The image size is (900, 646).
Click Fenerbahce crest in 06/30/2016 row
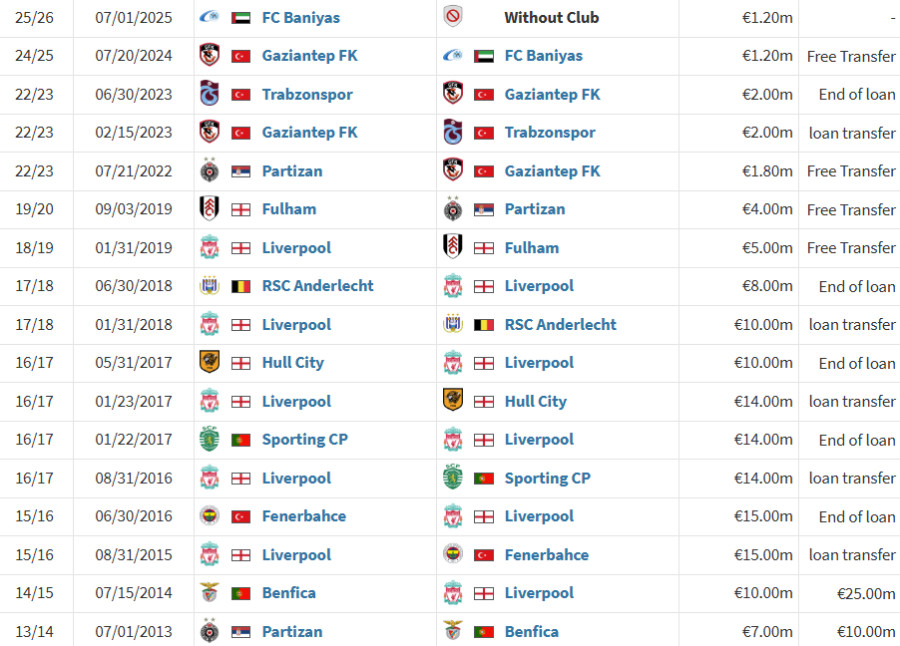pyautogui.click(x=210, y=516)
